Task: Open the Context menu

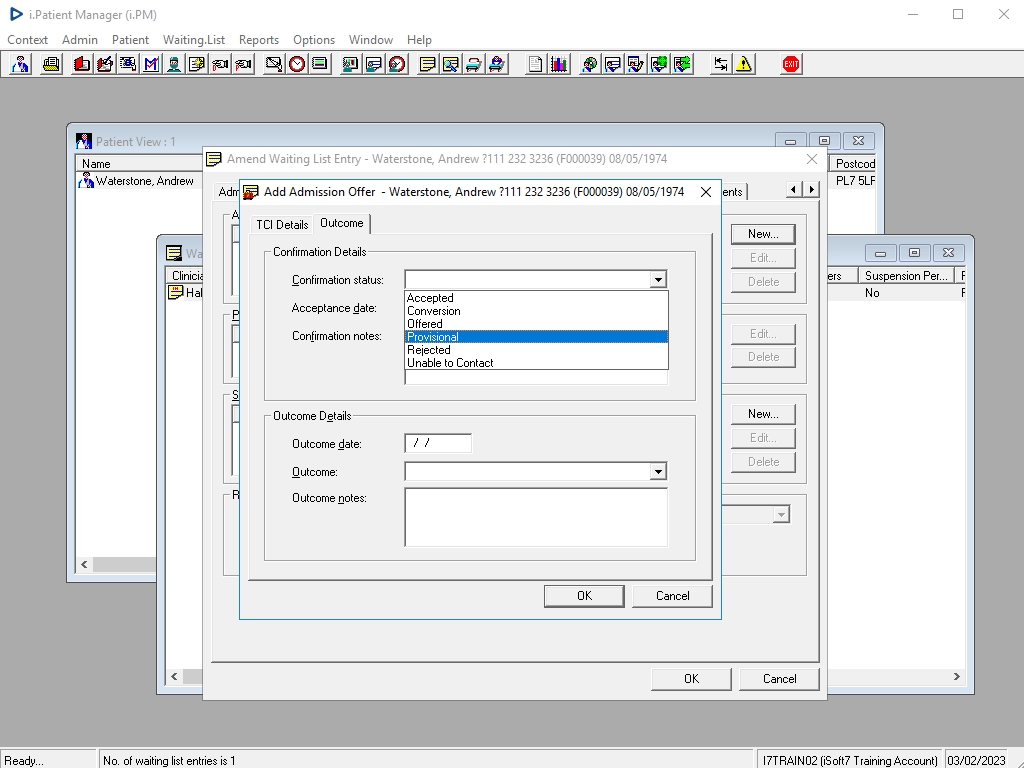Action: [x=27, y=40]
